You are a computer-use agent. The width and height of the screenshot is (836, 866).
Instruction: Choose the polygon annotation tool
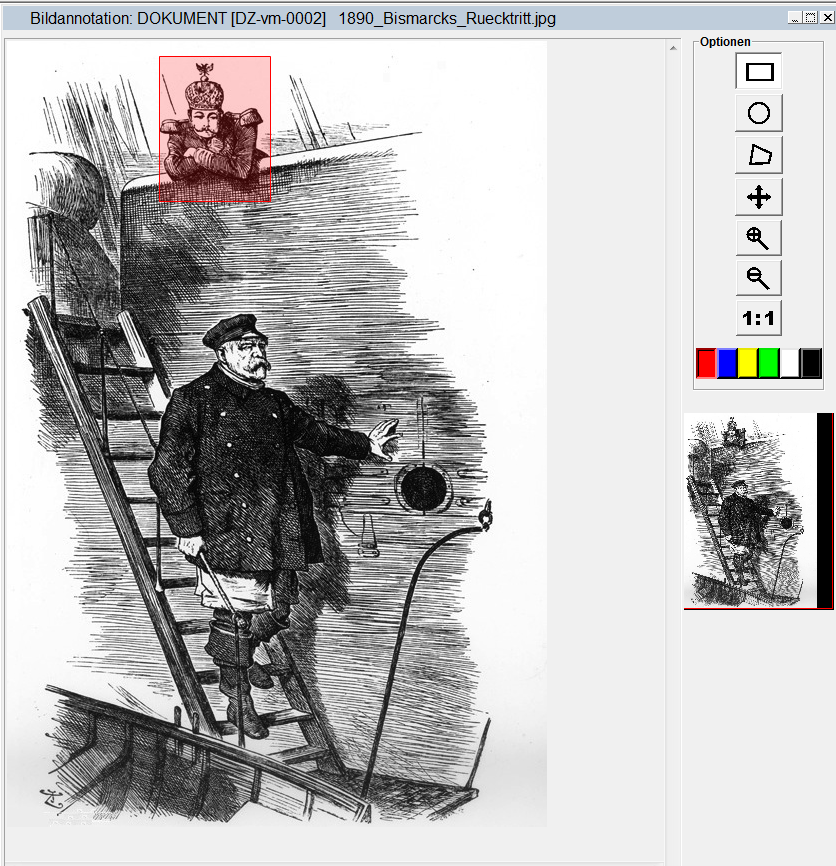pyautogui.click(x=759, y=155)
